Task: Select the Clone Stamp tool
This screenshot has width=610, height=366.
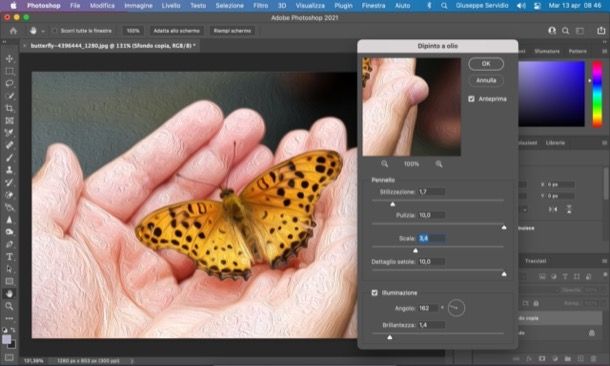Action: (x=9, y=170)
